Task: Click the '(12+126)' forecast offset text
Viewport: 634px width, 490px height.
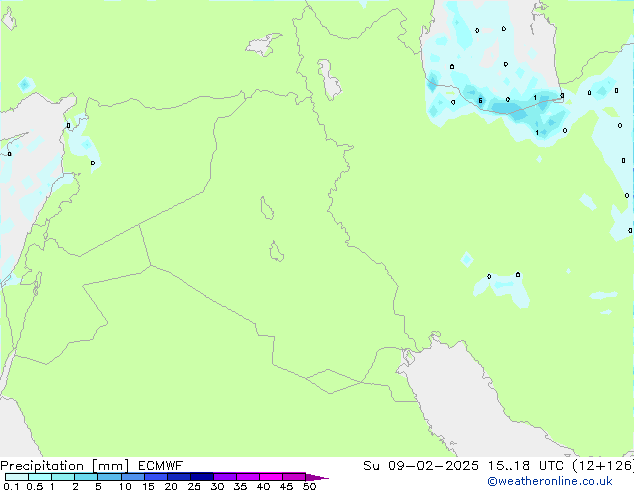Action: [603, 466]
